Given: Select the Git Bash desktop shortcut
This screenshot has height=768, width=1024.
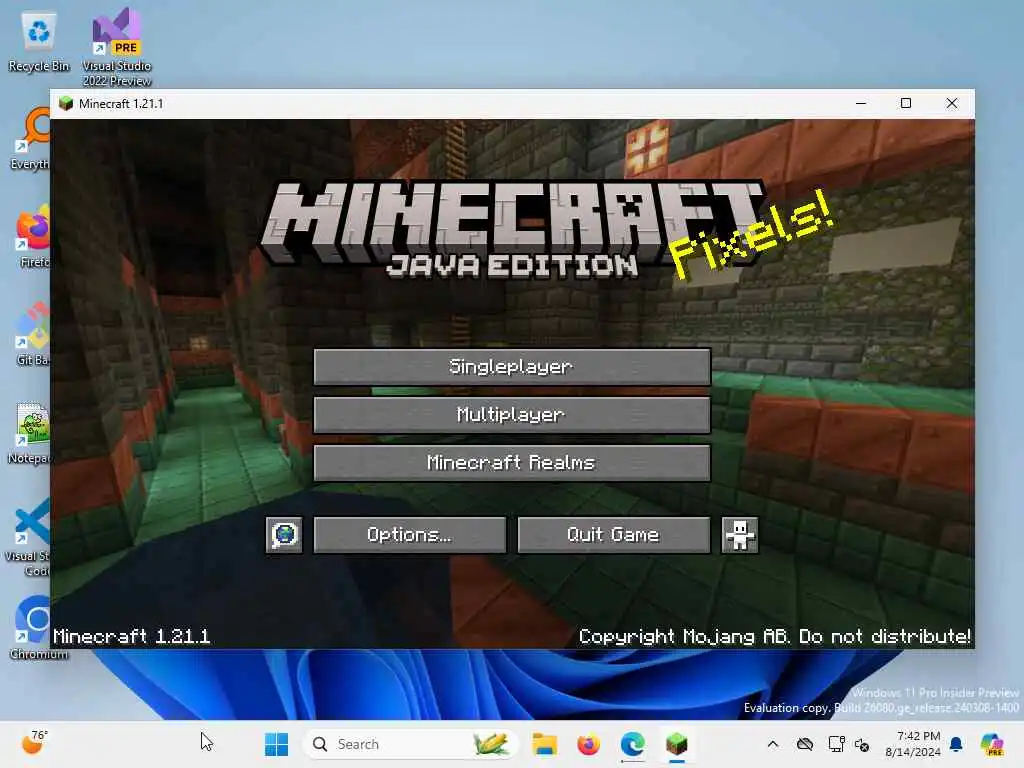Looking at the screenshot, I should coord(33,334).
